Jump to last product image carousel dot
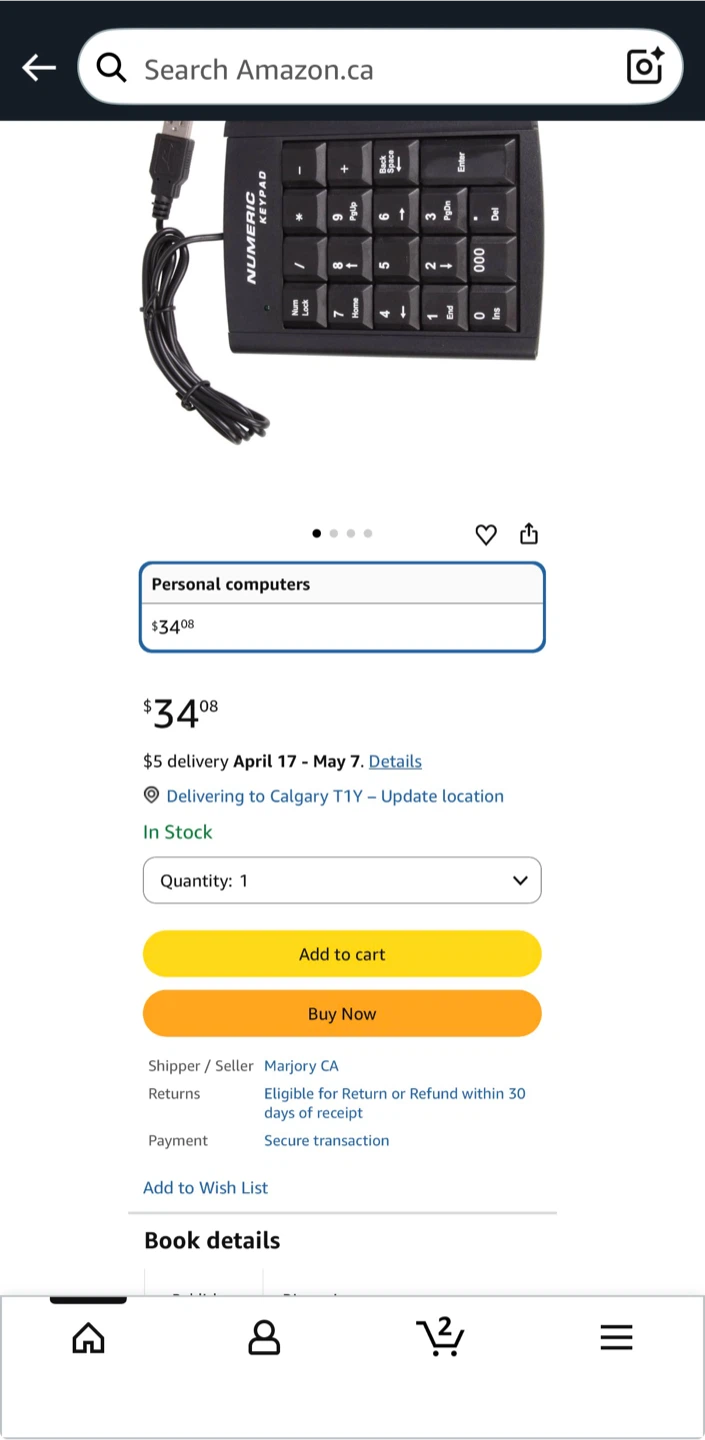The height and width of the screenshot is (1440, 705). [x=368, y=534]
